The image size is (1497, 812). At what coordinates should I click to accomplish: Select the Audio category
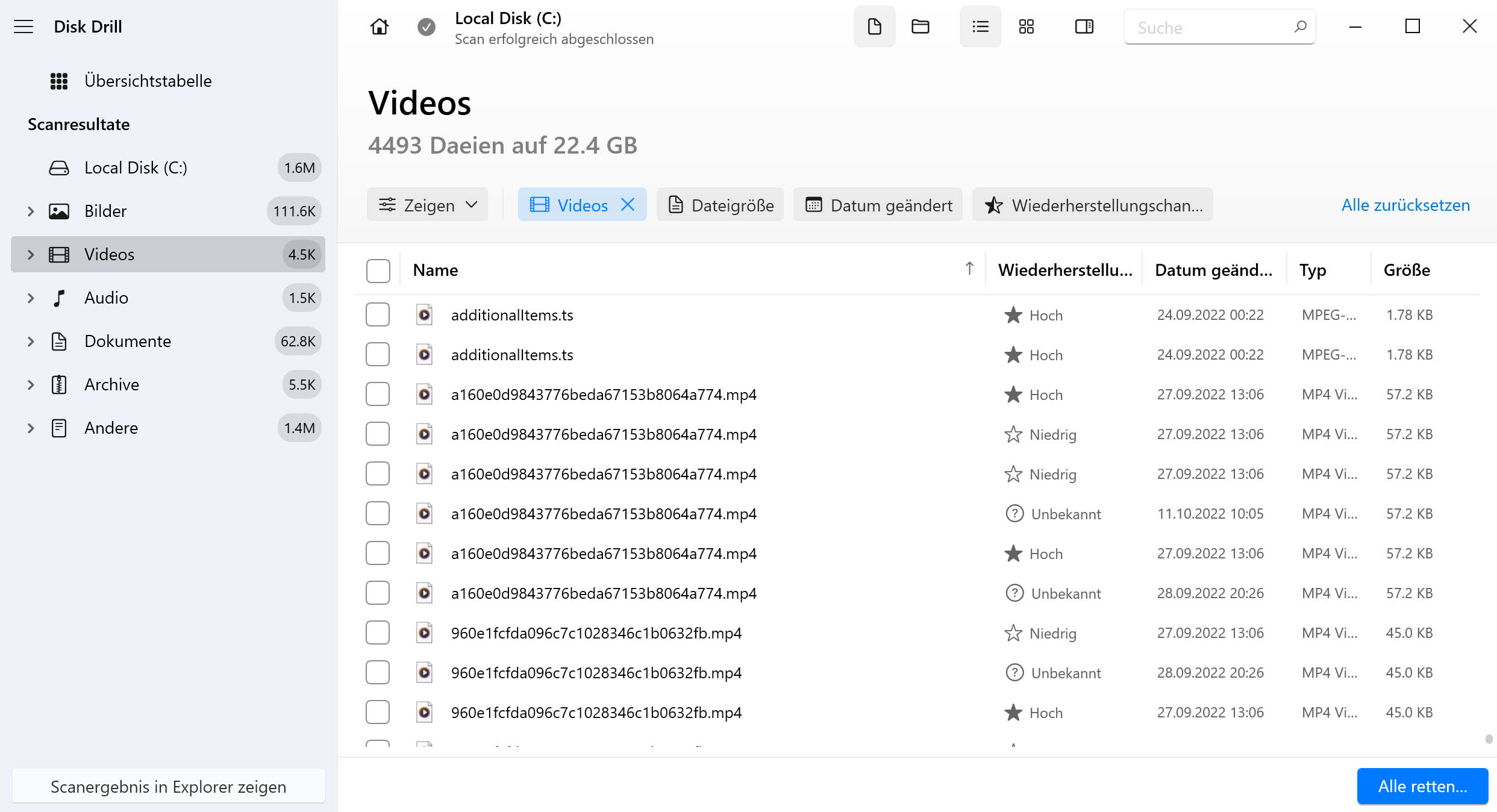[168, 298]
